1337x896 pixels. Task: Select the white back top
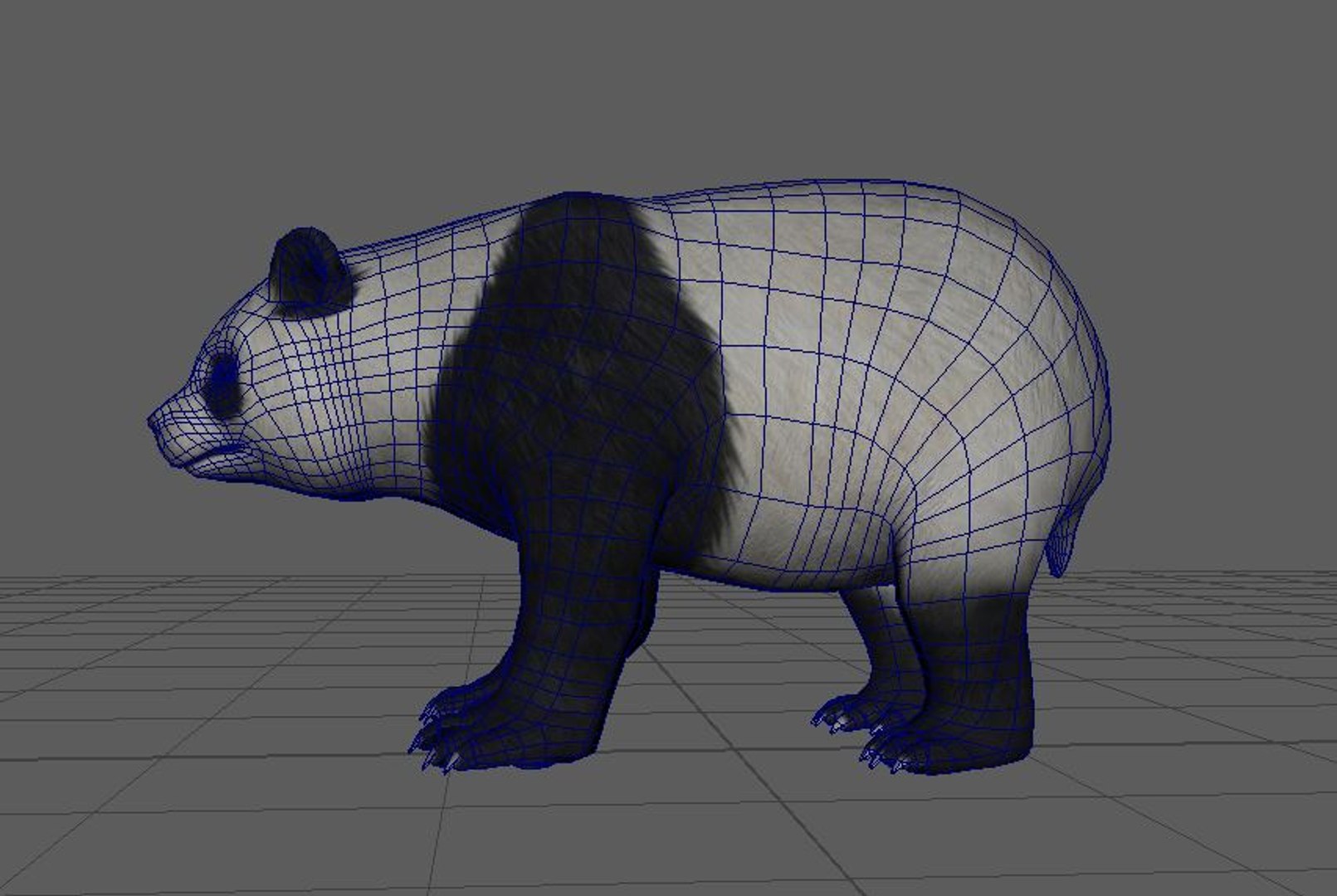tap(830, 207)
